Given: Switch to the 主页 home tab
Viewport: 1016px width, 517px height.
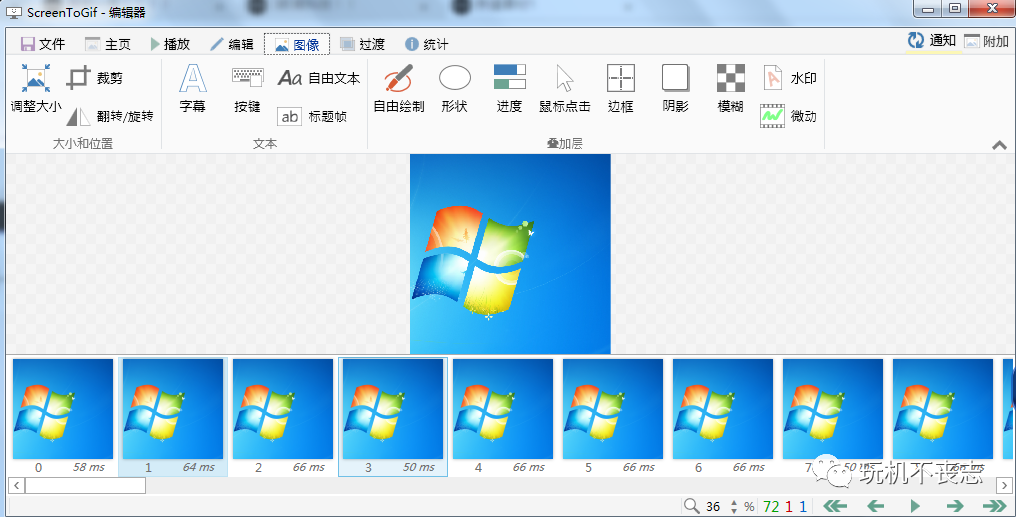Looking at the screenshot, I should [108, 44].
